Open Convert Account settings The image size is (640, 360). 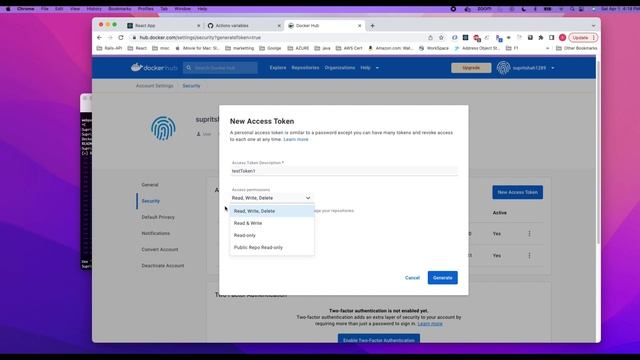160,249
